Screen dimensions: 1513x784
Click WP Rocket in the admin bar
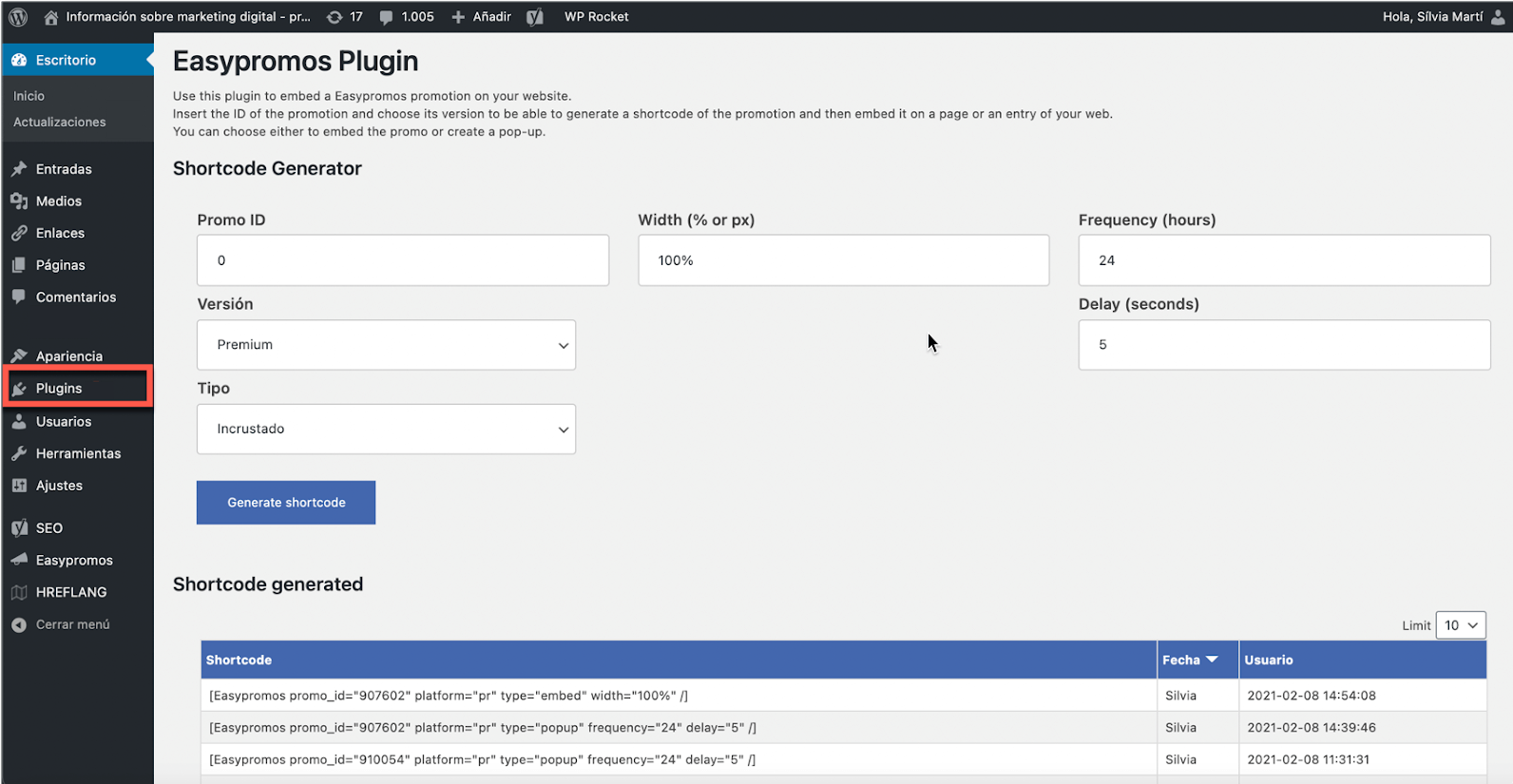(597, 17)
